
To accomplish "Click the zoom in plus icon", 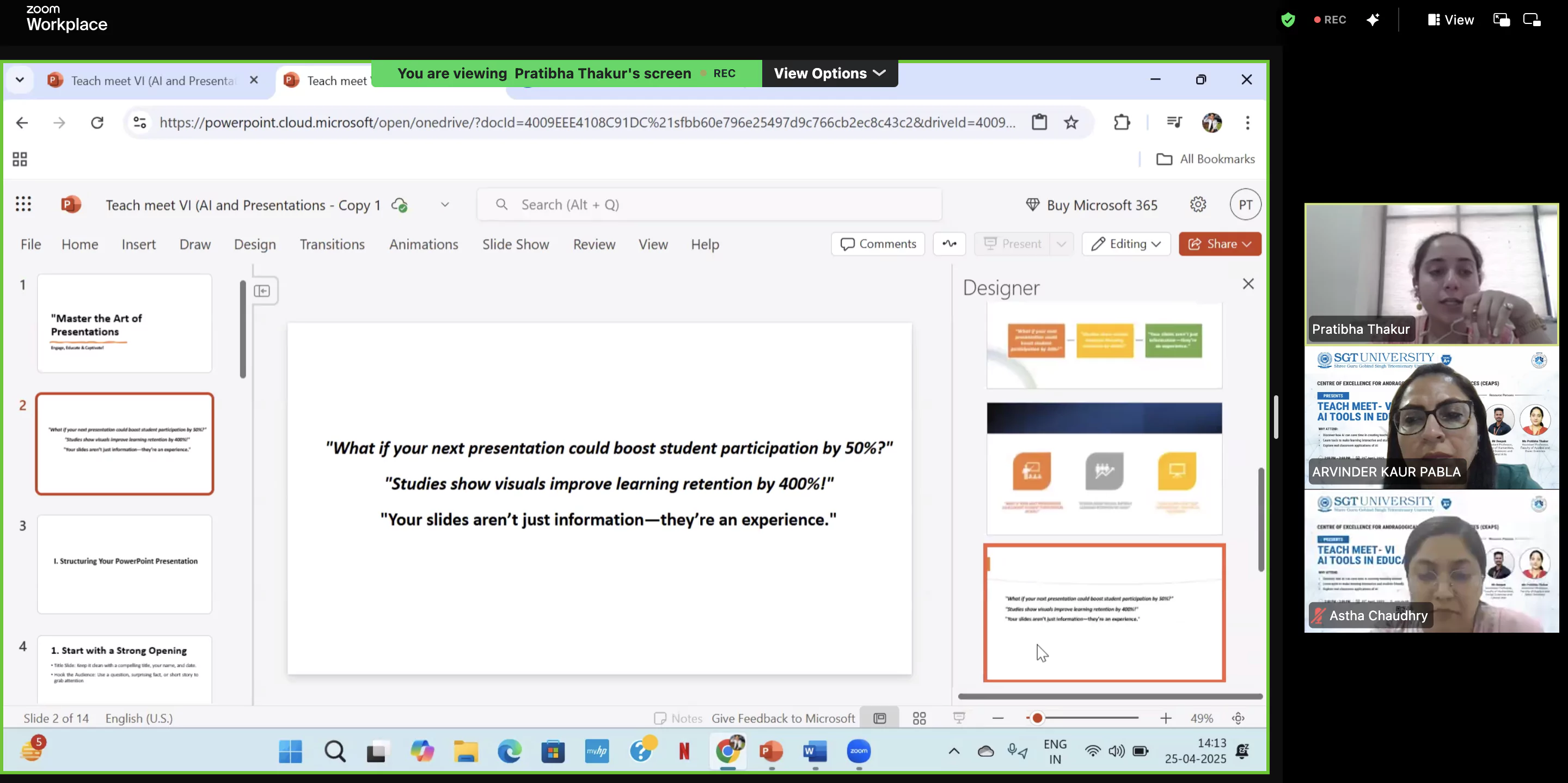I will tap(1165, 718).
